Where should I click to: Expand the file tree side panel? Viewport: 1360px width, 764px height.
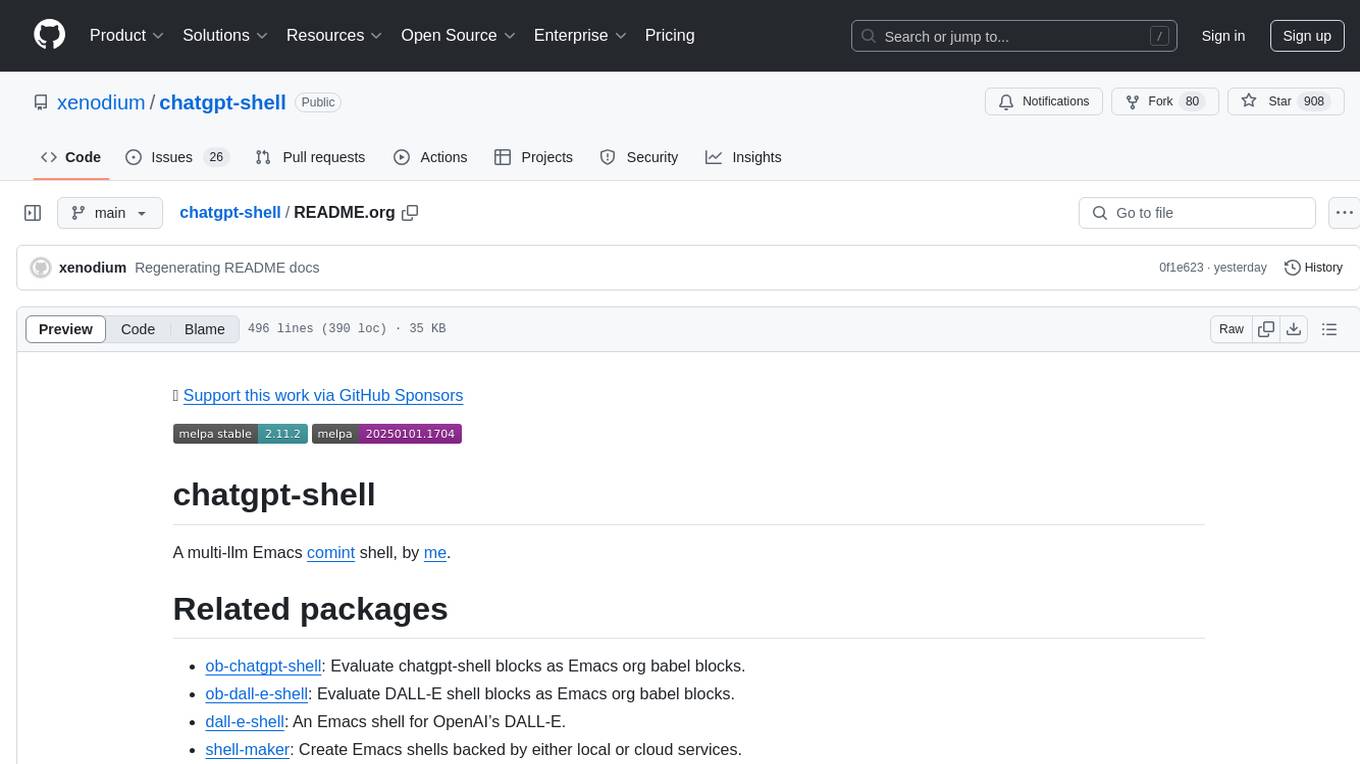pos(33,213)
